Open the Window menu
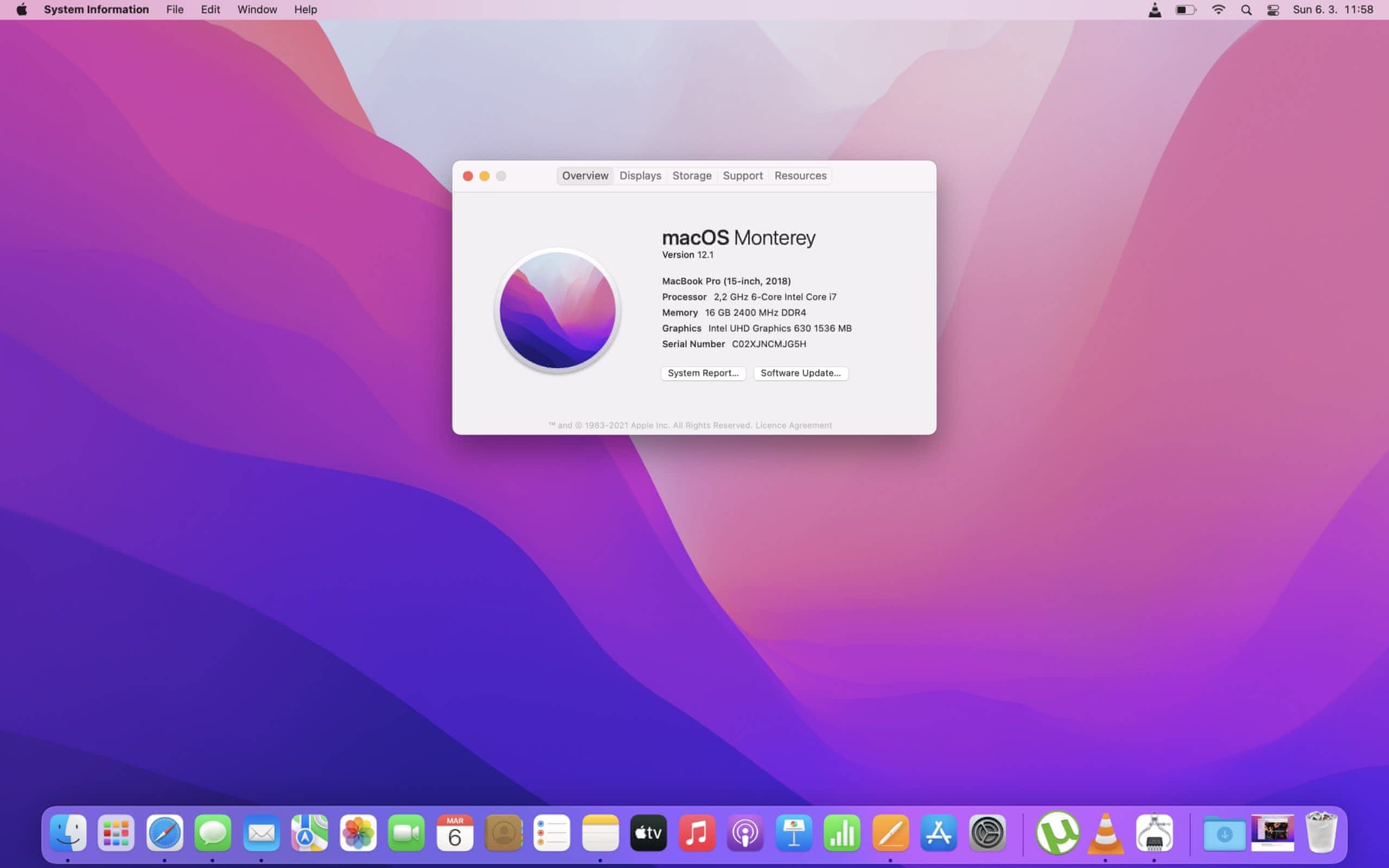The height and width of the screenshot is (868, 1389). 257,10
